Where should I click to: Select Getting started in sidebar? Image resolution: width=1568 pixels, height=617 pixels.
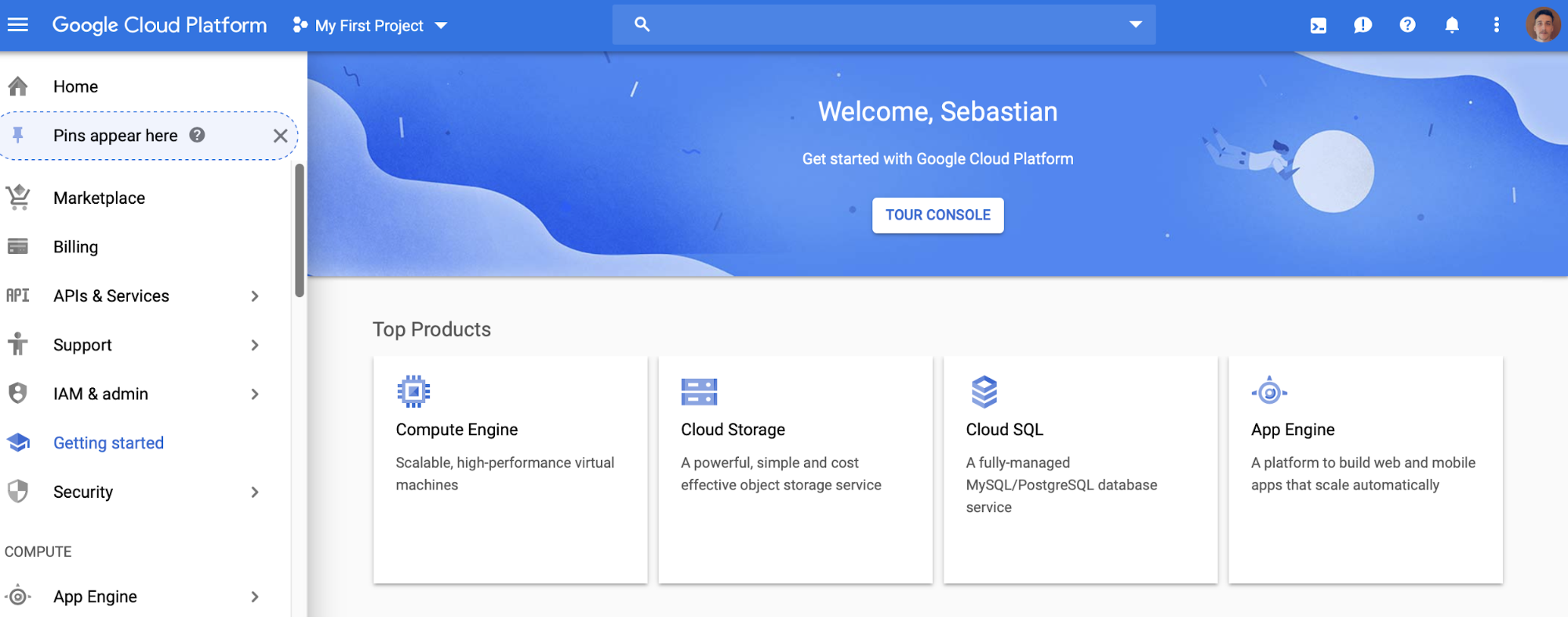click(108, 443)
